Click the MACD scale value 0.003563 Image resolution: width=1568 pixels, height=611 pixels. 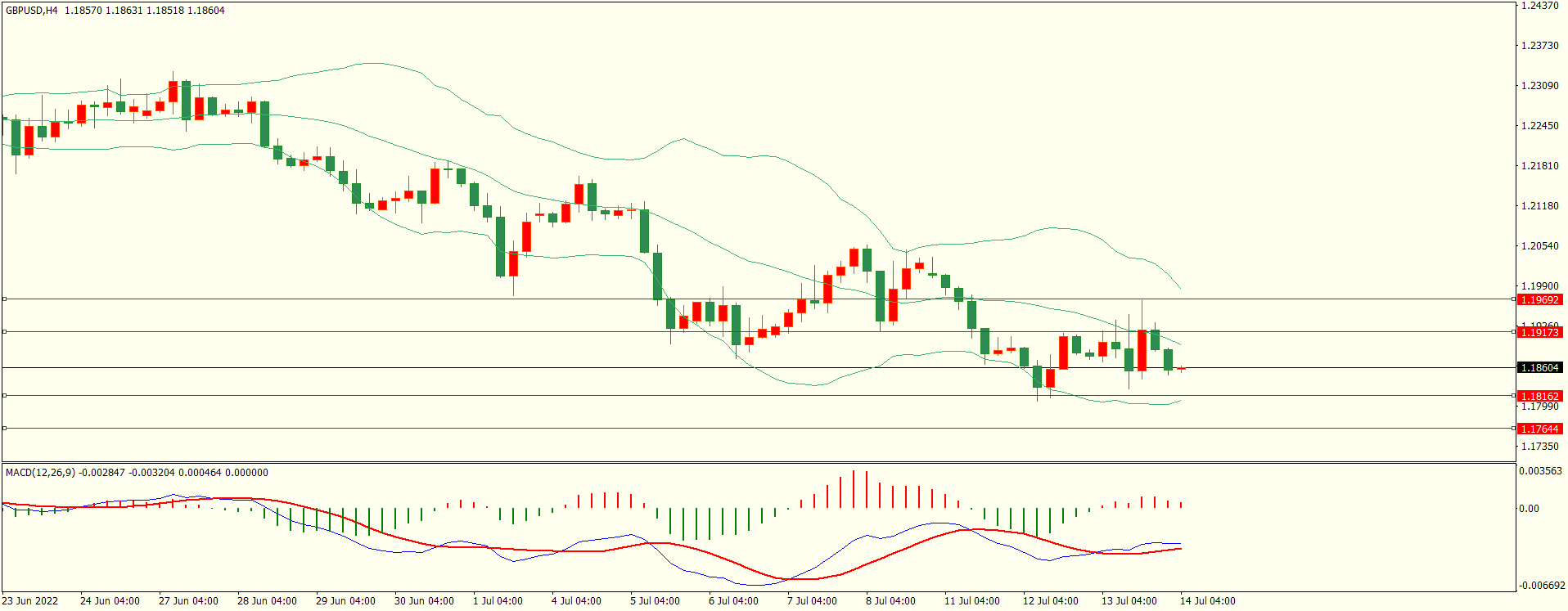1540,471
